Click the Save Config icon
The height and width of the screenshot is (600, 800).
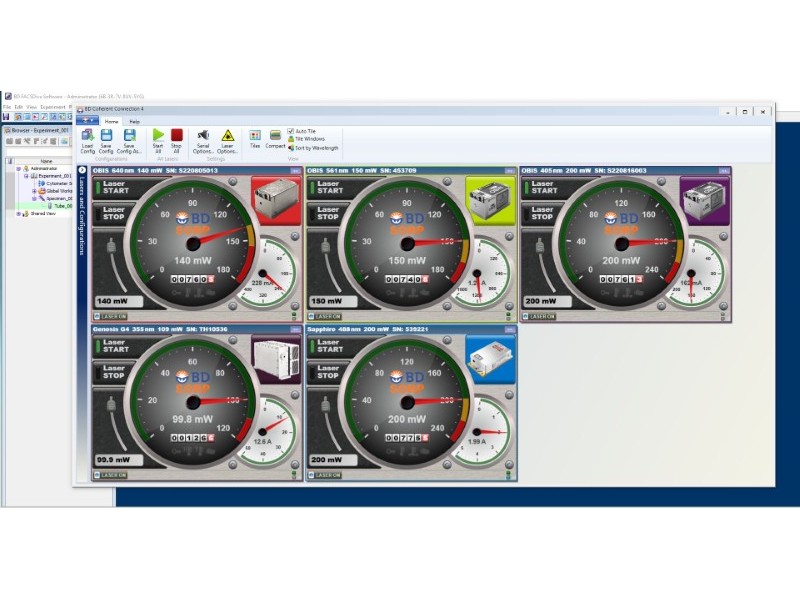tap(106, 141)
